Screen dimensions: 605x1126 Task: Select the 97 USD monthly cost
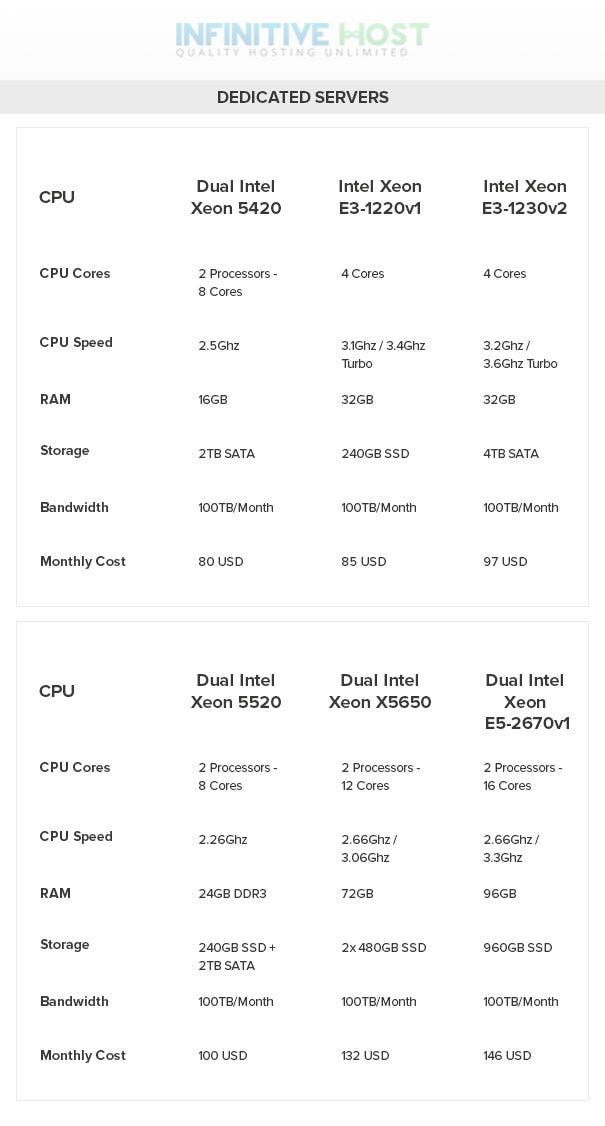505,562
